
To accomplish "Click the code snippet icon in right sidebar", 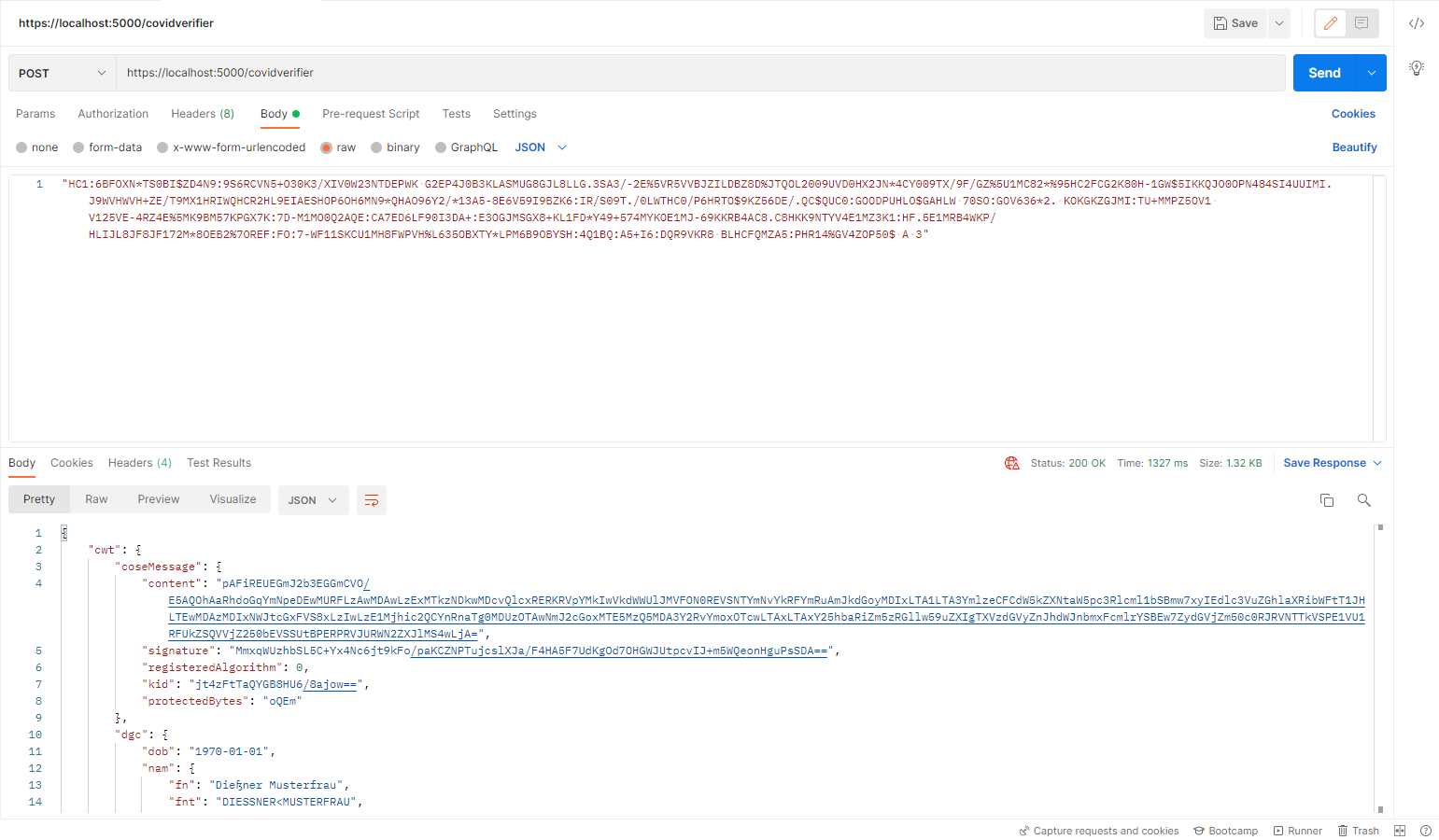I will coord(1416,23).
